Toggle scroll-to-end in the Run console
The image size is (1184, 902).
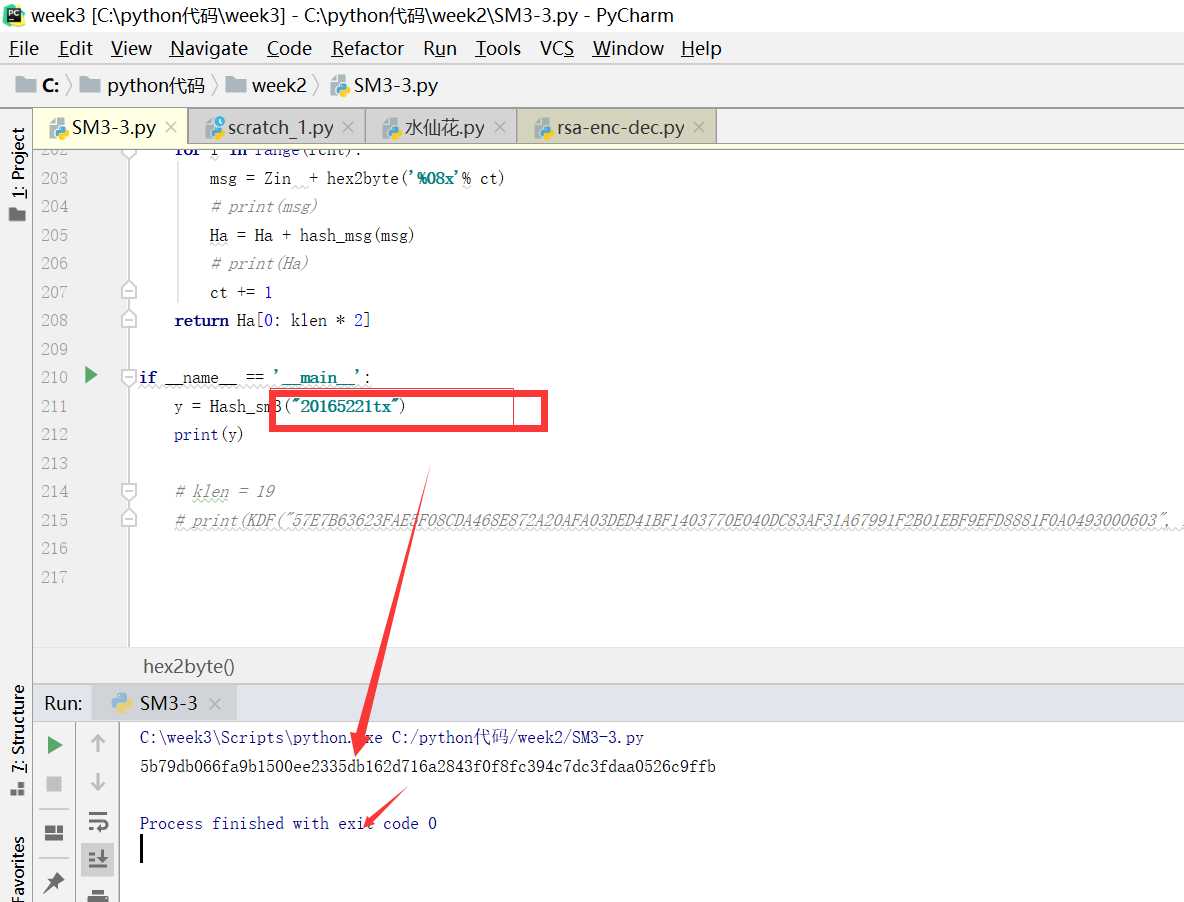click(x=98, y=859)
